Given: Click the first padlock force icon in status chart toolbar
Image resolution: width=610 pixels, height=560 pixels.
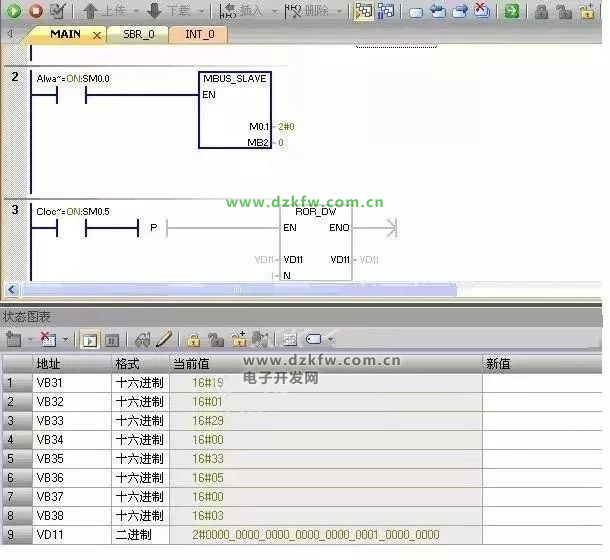Looking at the screenshot, I should click(193, 340).
